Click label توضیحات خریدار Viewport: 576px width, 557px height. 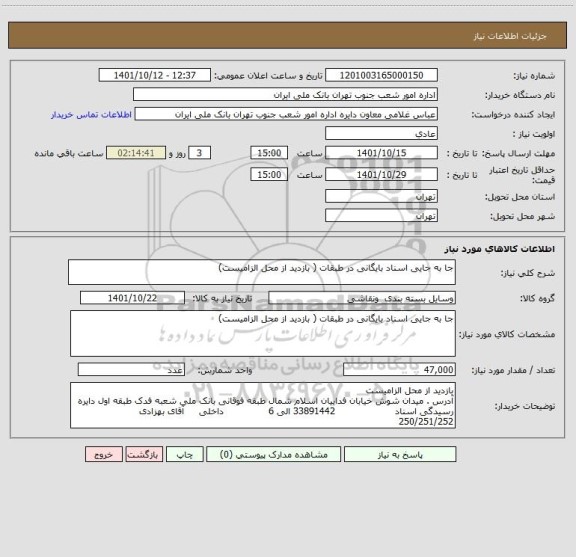[x=525, y=406]
